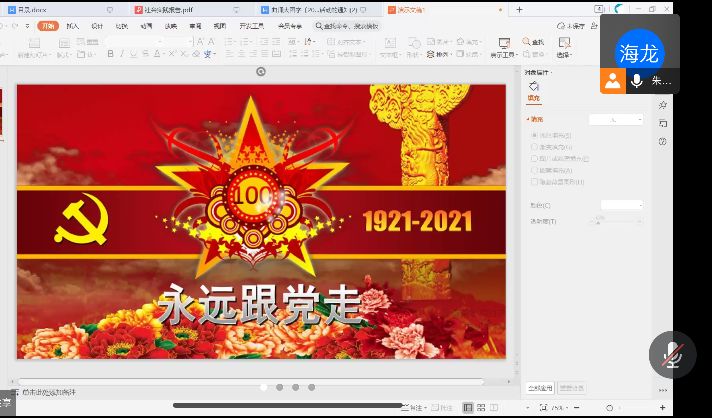The width and height of the screenshot is (712, 418).
Task: Click microphone icon beside participant name
Action: coord(637,81)
